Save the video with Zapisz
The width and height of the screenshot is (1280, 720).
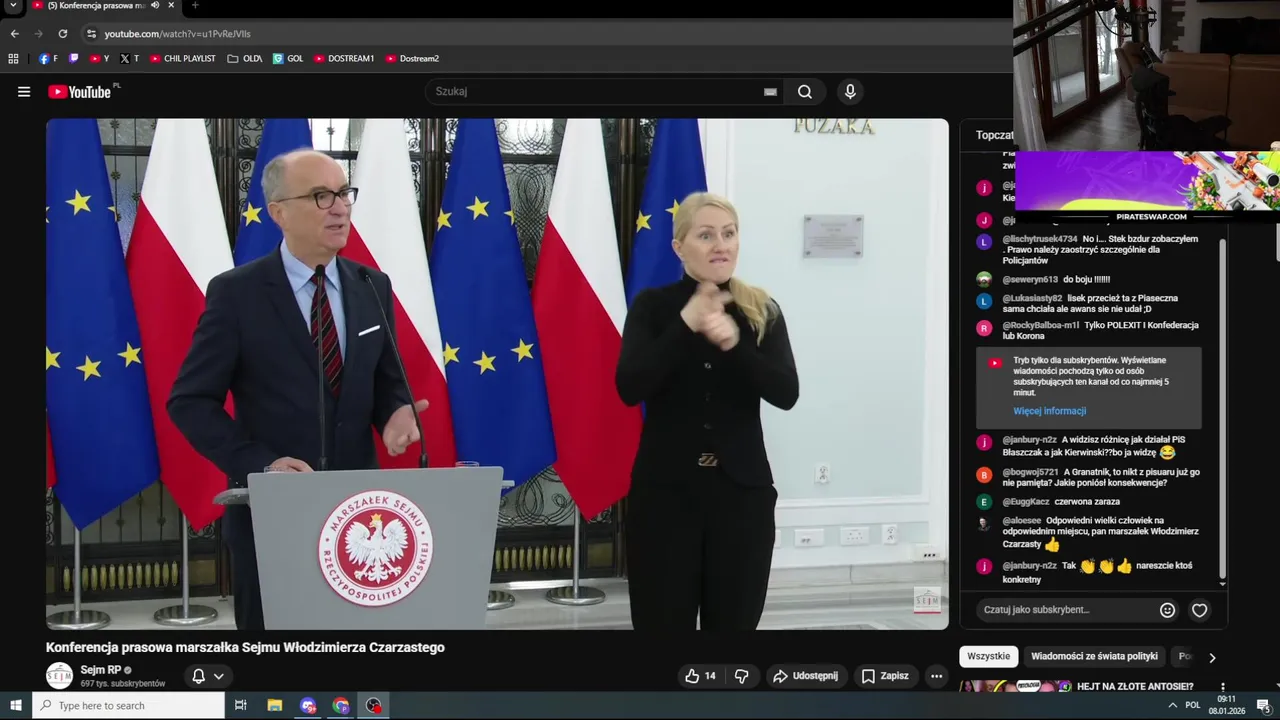885,676
